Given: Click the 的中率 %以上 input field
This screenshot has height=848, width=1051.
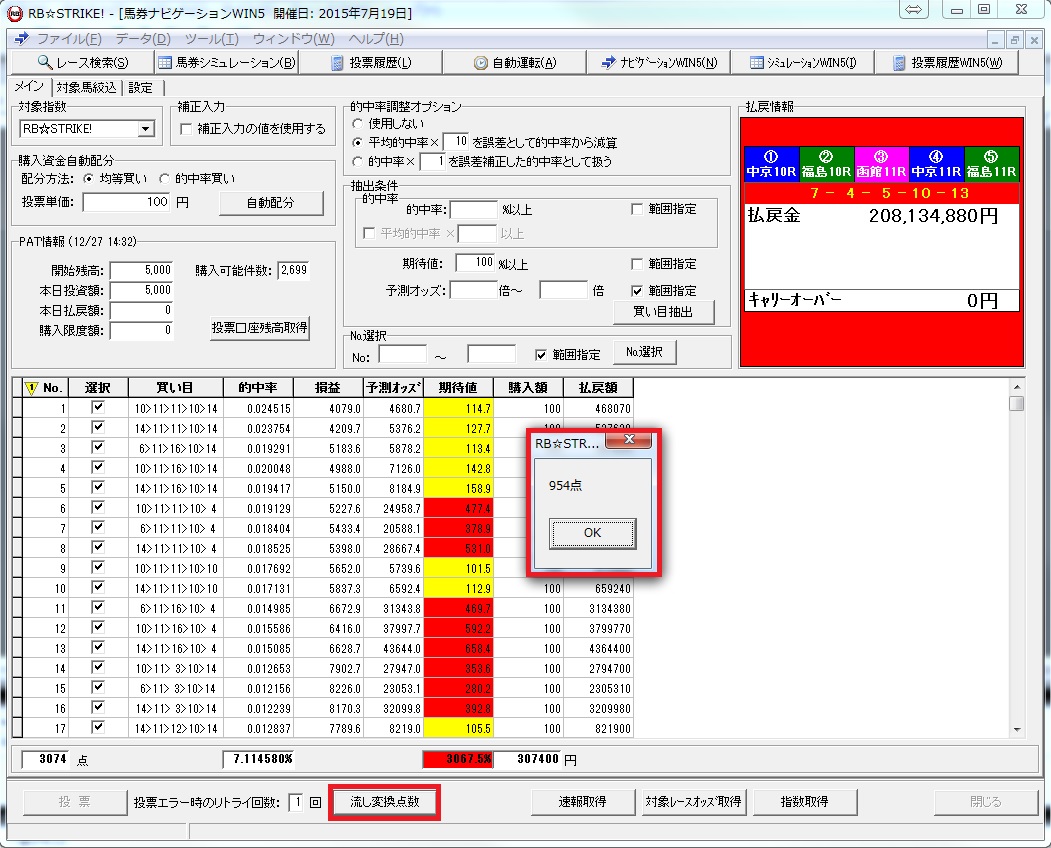Looking at the screenshot, I should pos(474,210).
